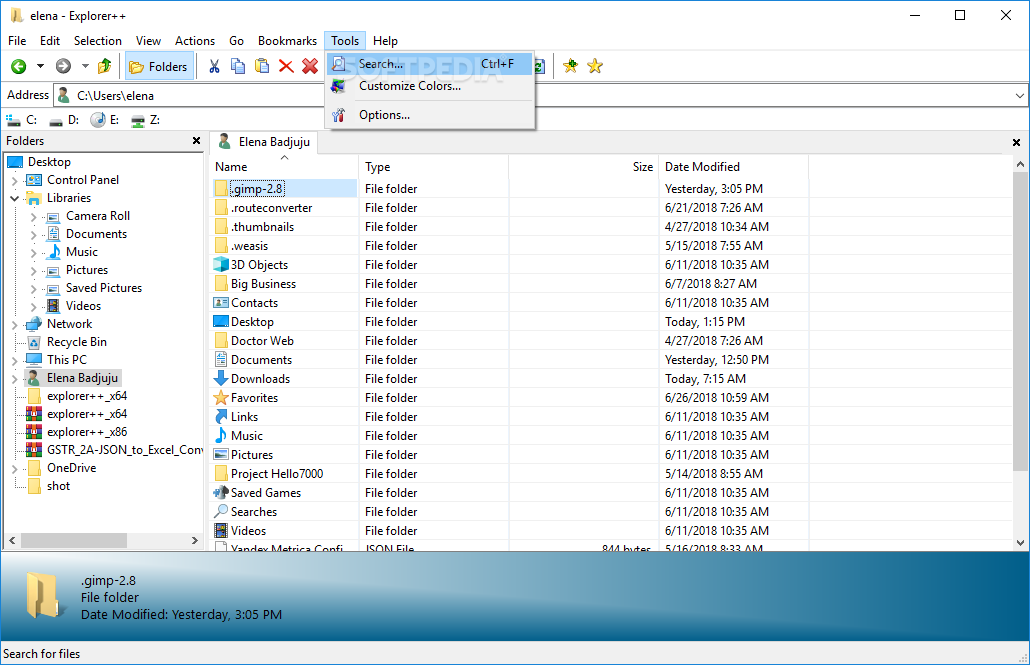Open the Back button history dropdown
This screenshot has width=1030, height=665.
coord(40,66)
